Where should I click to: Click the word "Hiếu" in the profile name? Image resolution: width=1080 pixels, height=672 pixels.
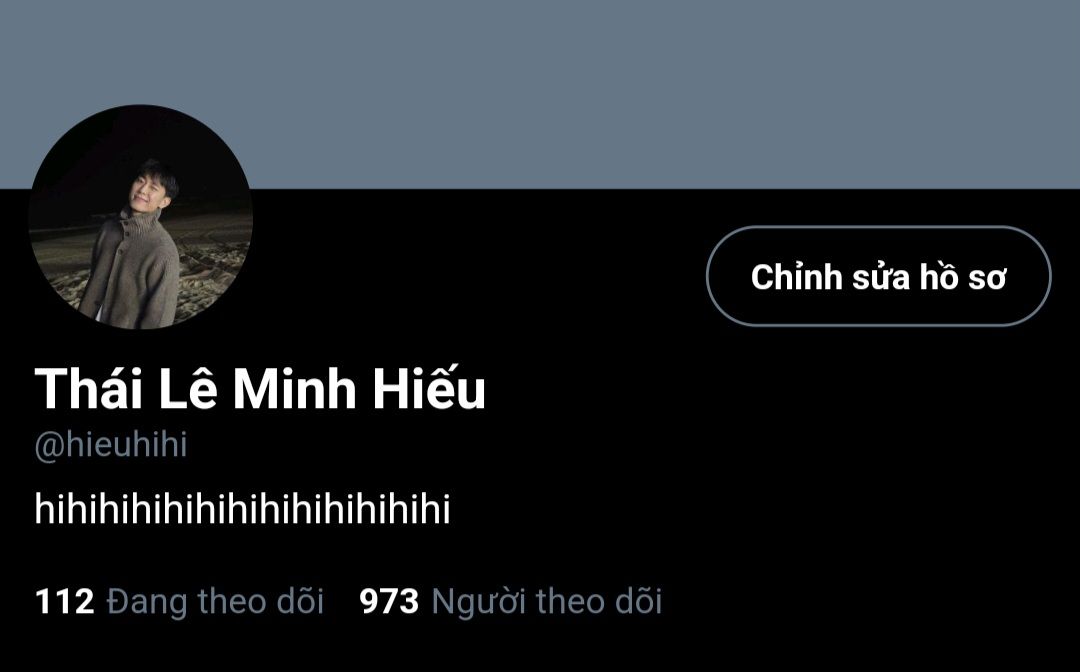pos(429,388)
